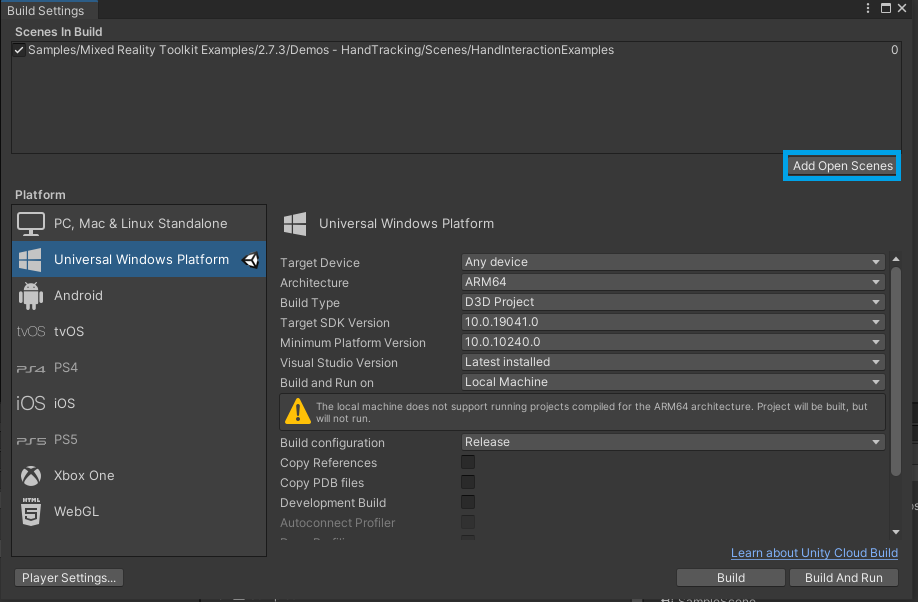Click the settings panel vertical scrollbar thumb

(896, 371)
